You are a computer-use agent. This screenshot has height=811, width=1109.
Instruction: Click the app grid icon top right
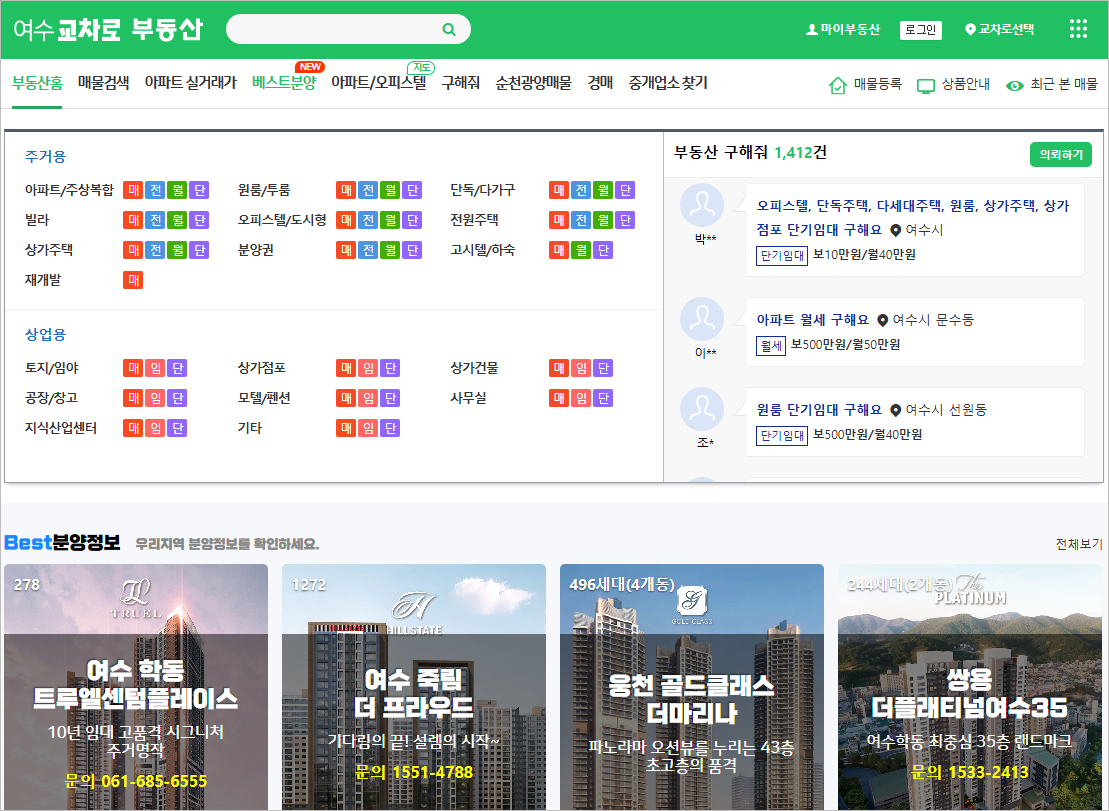coord(1077,30)
